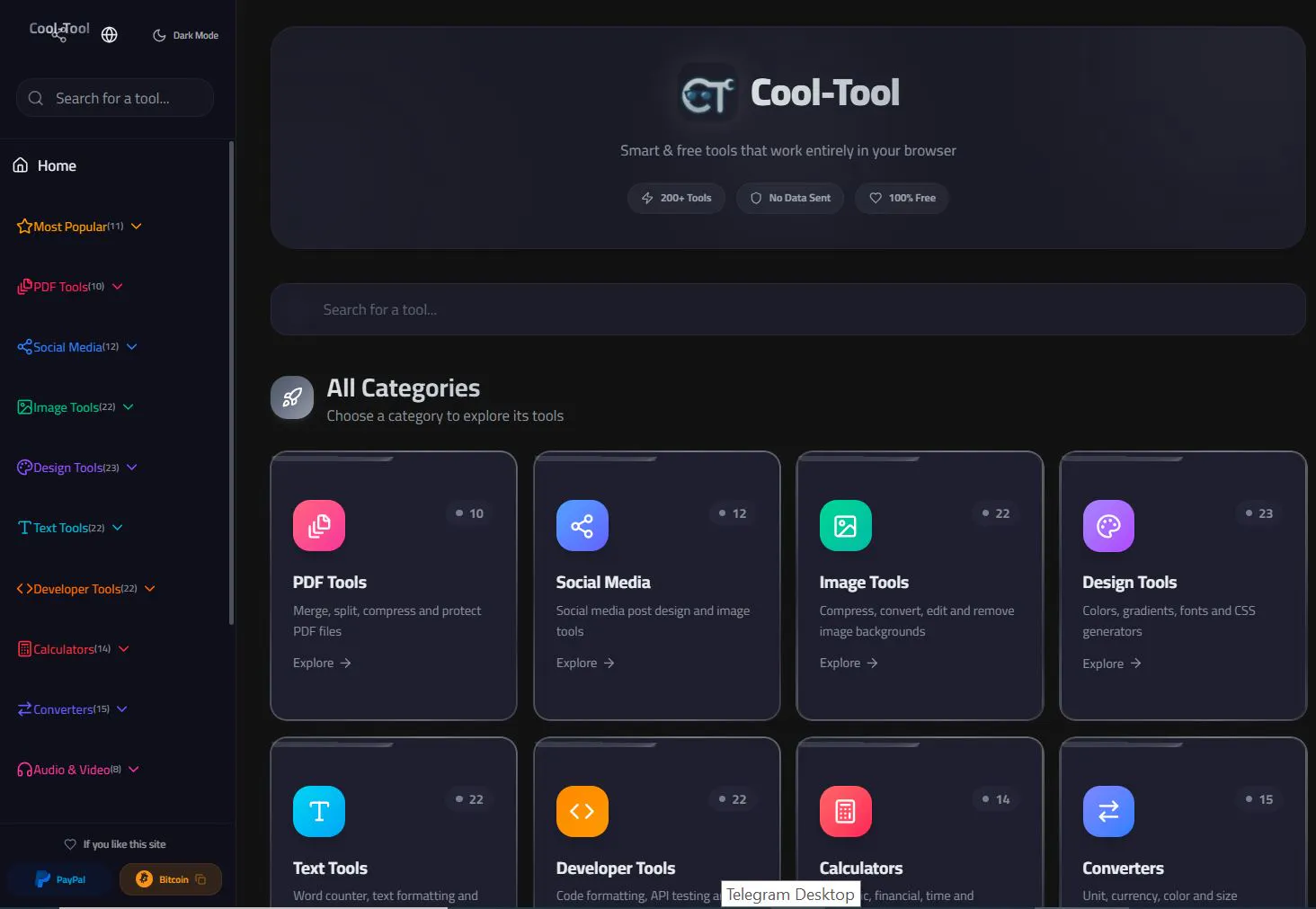Open the Text Tools card title

tap(330, 868)
